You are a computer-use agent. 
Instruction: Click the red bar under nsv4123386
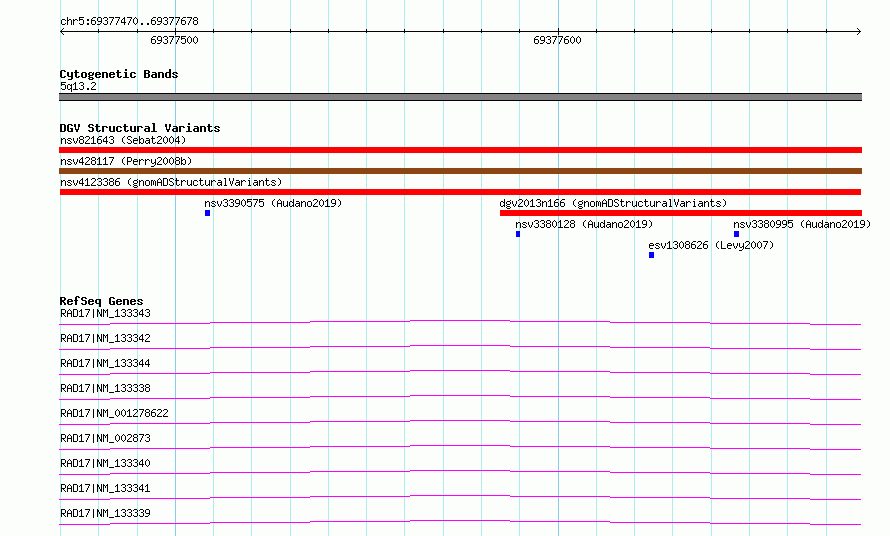[460, 192]
